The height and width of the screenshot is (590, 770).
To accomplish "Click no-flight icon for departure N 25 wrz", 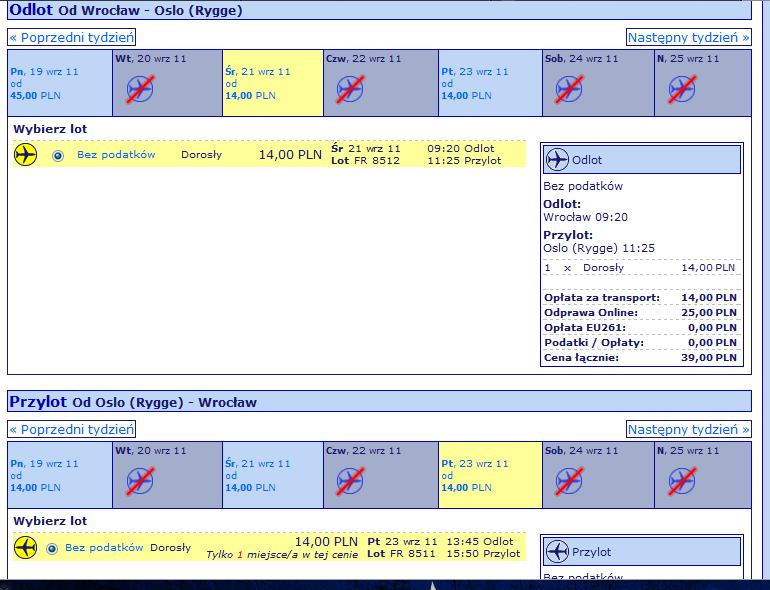I will coord(682,89).
